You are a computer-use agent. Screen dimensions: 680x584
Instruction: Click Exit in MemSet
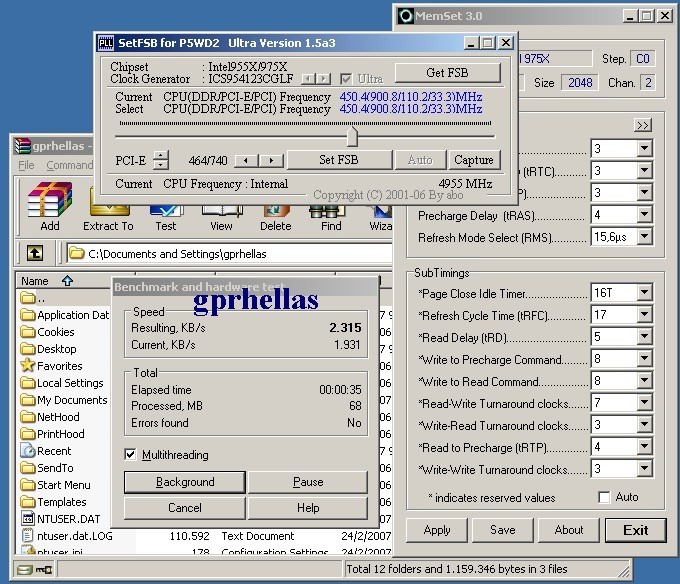point(636,530)
